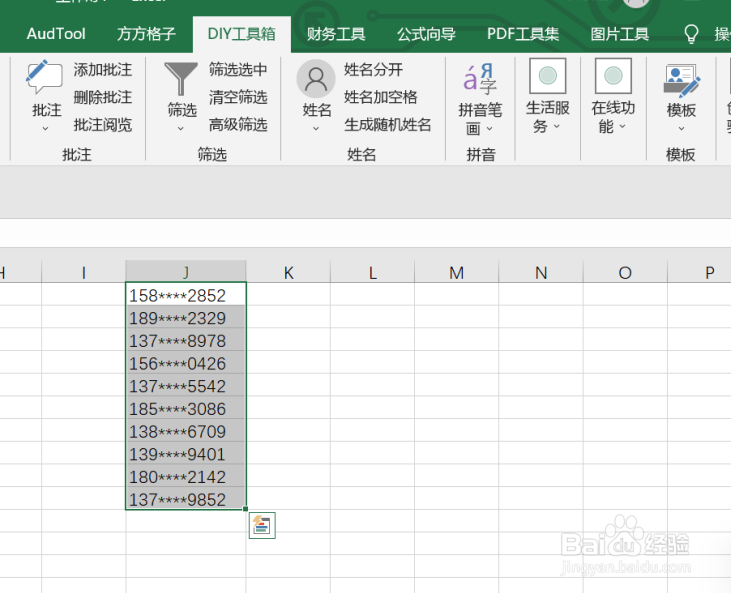Select cell containing 158****2852
731x593 pixels.
pyautogui.click(x=186, y=295)
